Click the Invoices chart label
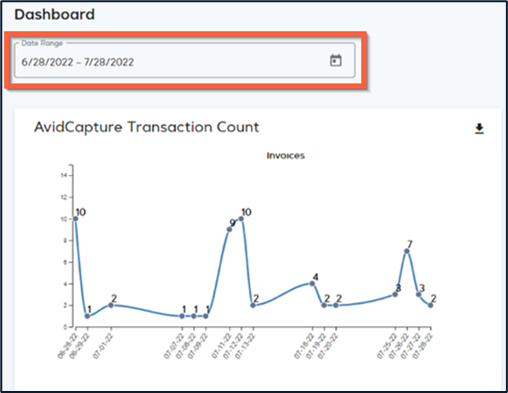 coord(285,156)
